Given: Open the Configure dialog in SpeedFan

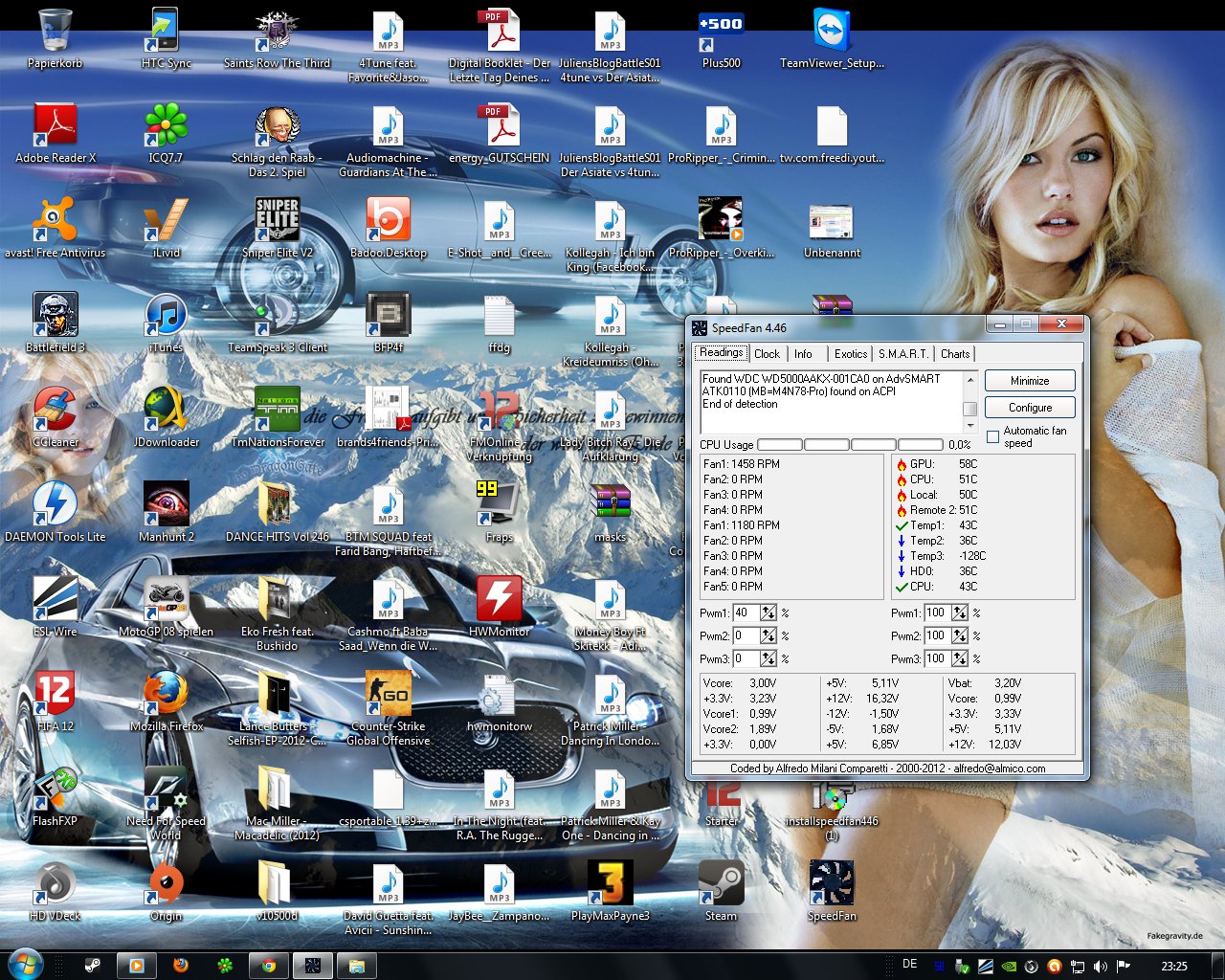Looking at the screenshot, I should [x=1030, y=407].
